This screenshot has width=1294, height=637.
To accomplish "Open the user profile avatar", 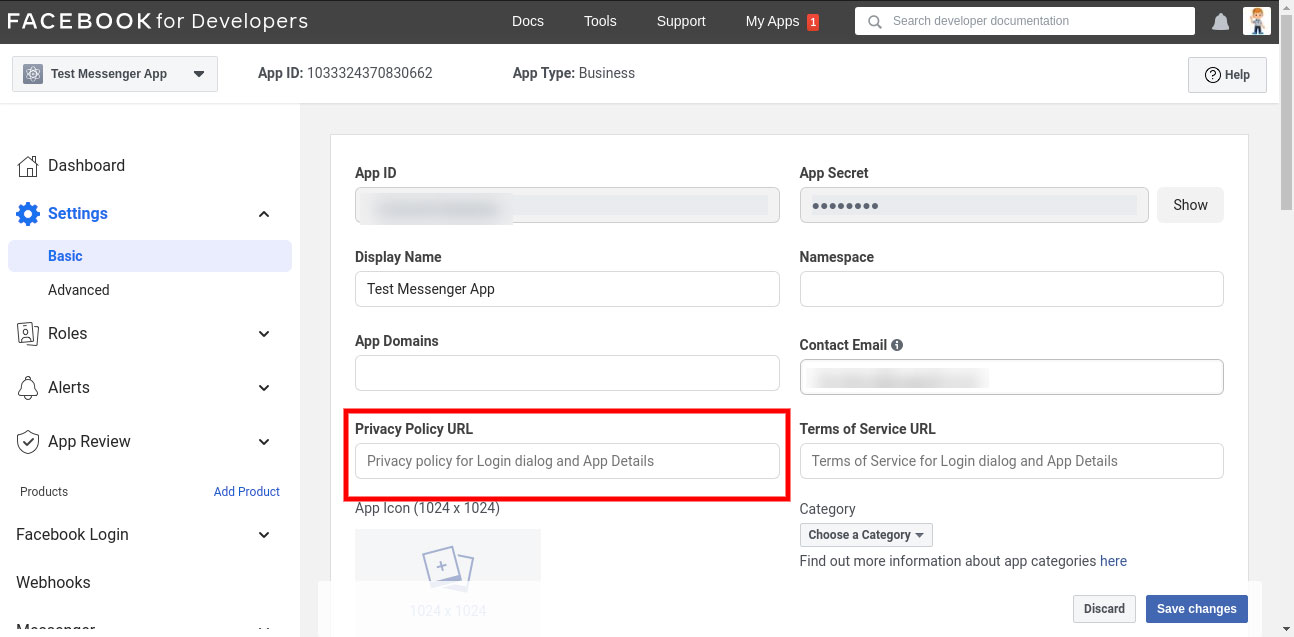I will pyautogui.click(x=1257, y=21).
